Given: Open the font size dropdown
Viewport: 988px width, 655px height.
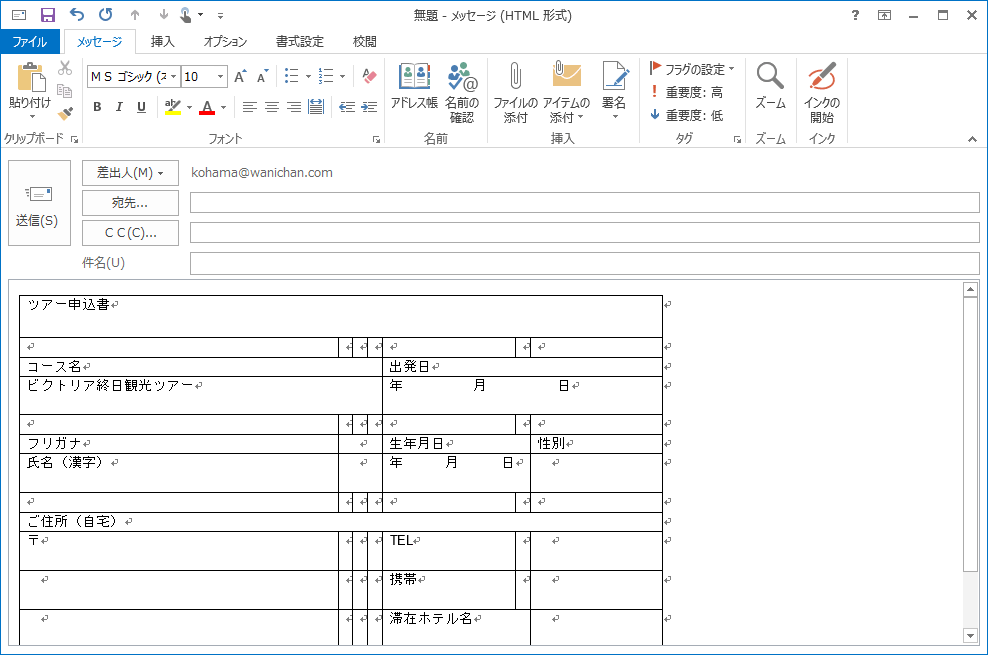Looking at the screenshot, I should [x=220, y=76].
